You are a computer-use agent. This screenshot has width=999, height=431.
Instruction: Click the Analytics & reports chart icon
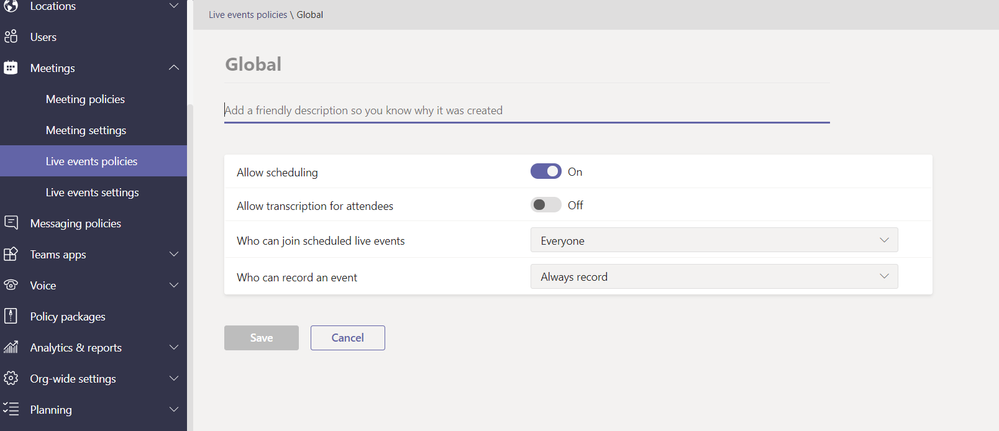click(x=11, y=348)
